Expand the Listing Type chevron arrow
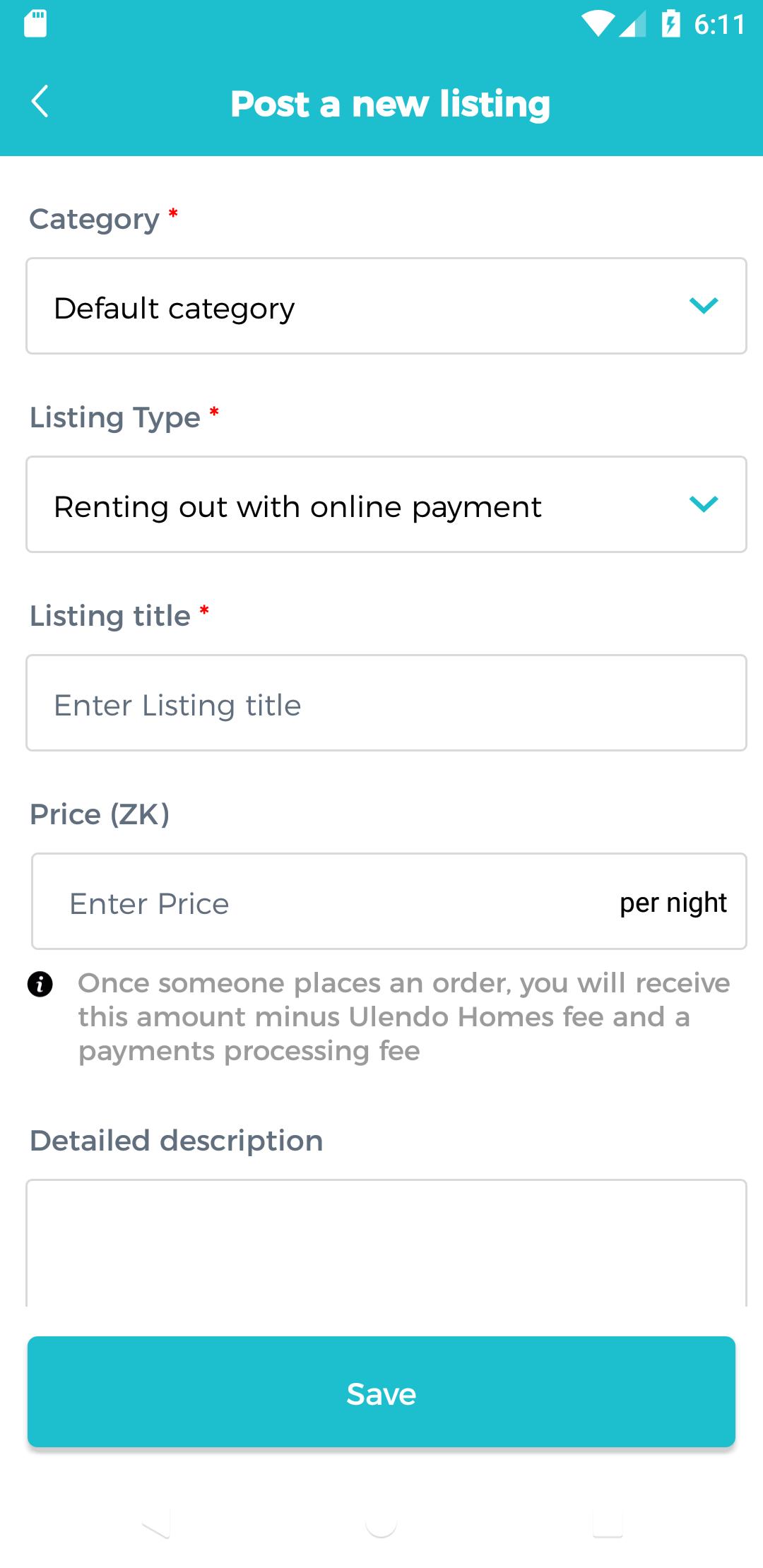 pyautogui.click(x=704, y=504)
